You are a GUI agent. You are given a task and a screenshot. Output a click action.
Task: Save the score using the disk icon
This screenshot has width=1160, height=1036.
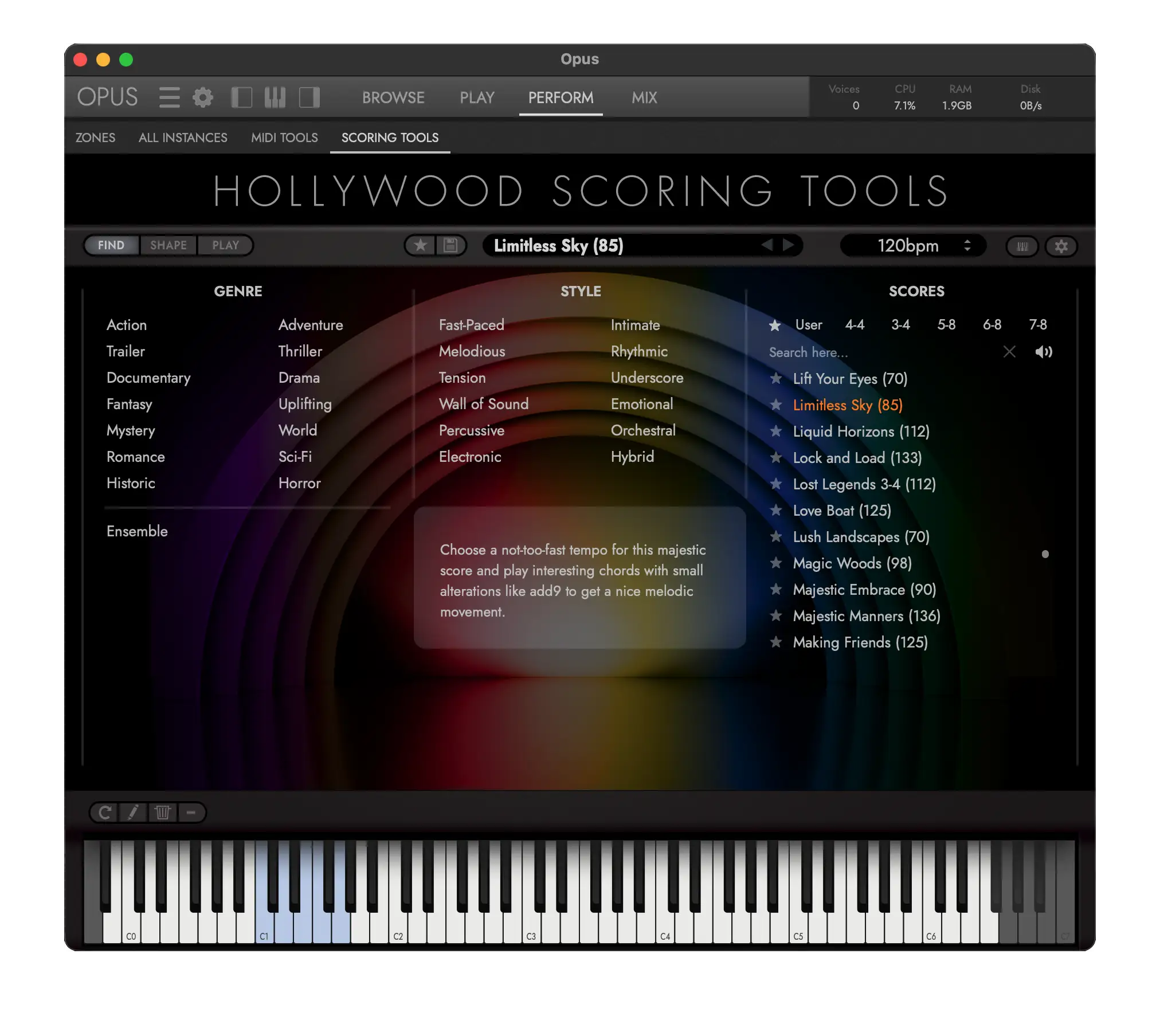(451, 246)
